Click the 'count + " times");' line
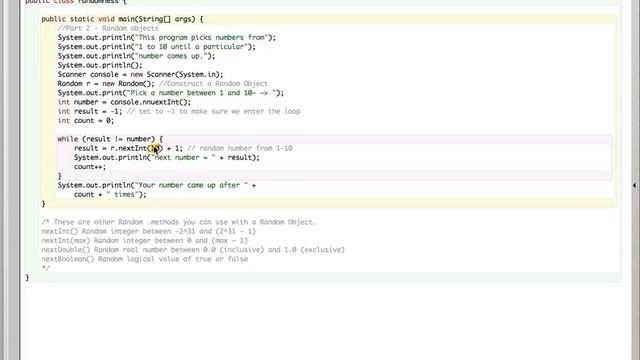Screen dimensions: 640x360 [x=110, y=195]
